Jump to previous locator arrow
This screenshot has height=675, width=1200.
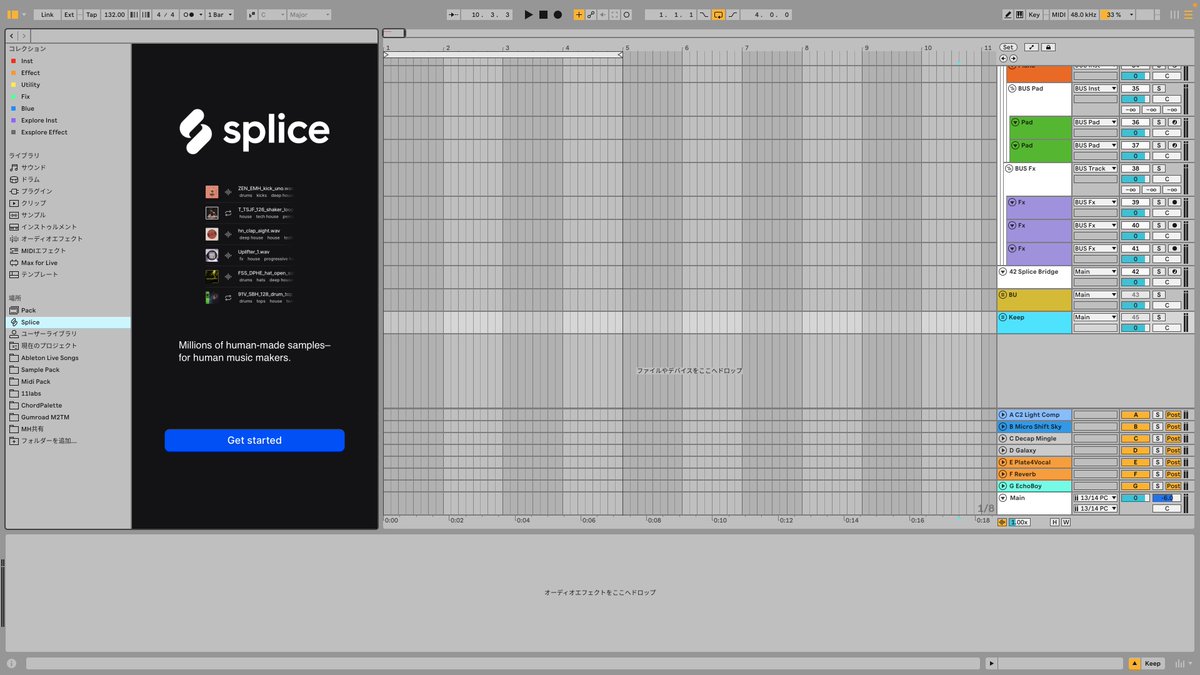coord(1004,58)
